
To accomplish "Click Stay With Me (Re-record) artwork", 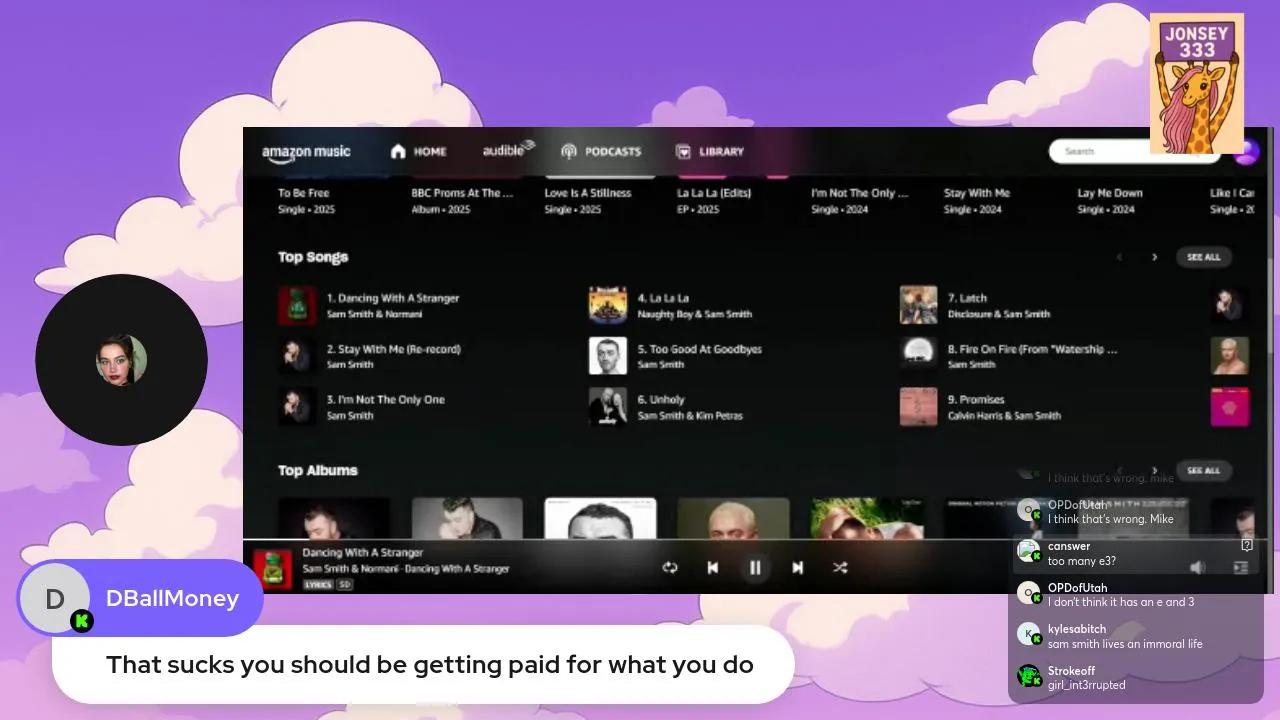I will (x=297, y=356).
